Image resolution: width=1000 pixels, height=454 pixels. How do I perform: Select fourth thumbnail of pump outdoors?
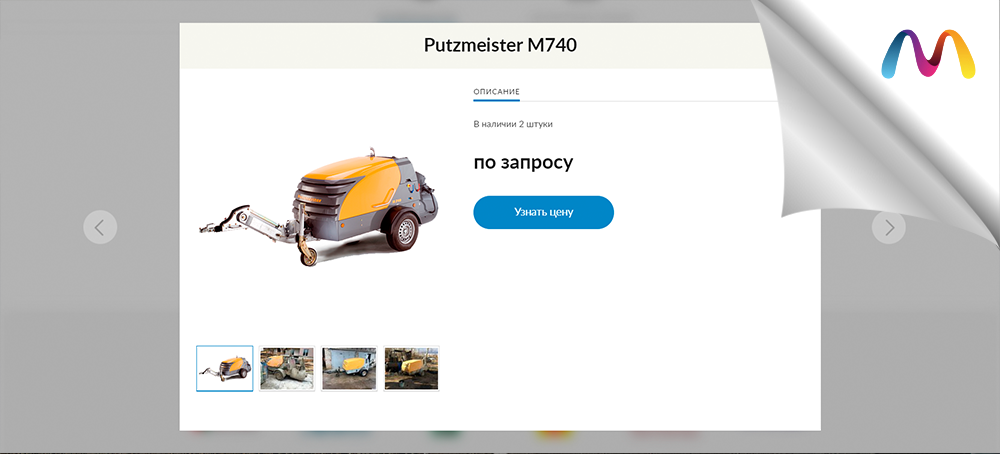(411, 368)
